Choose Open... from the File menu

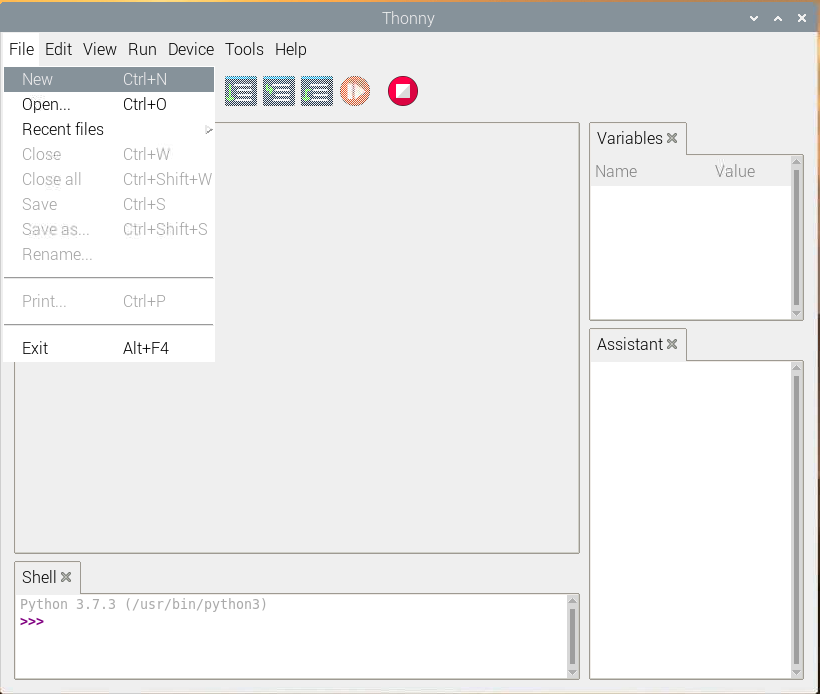click(109, 105)
